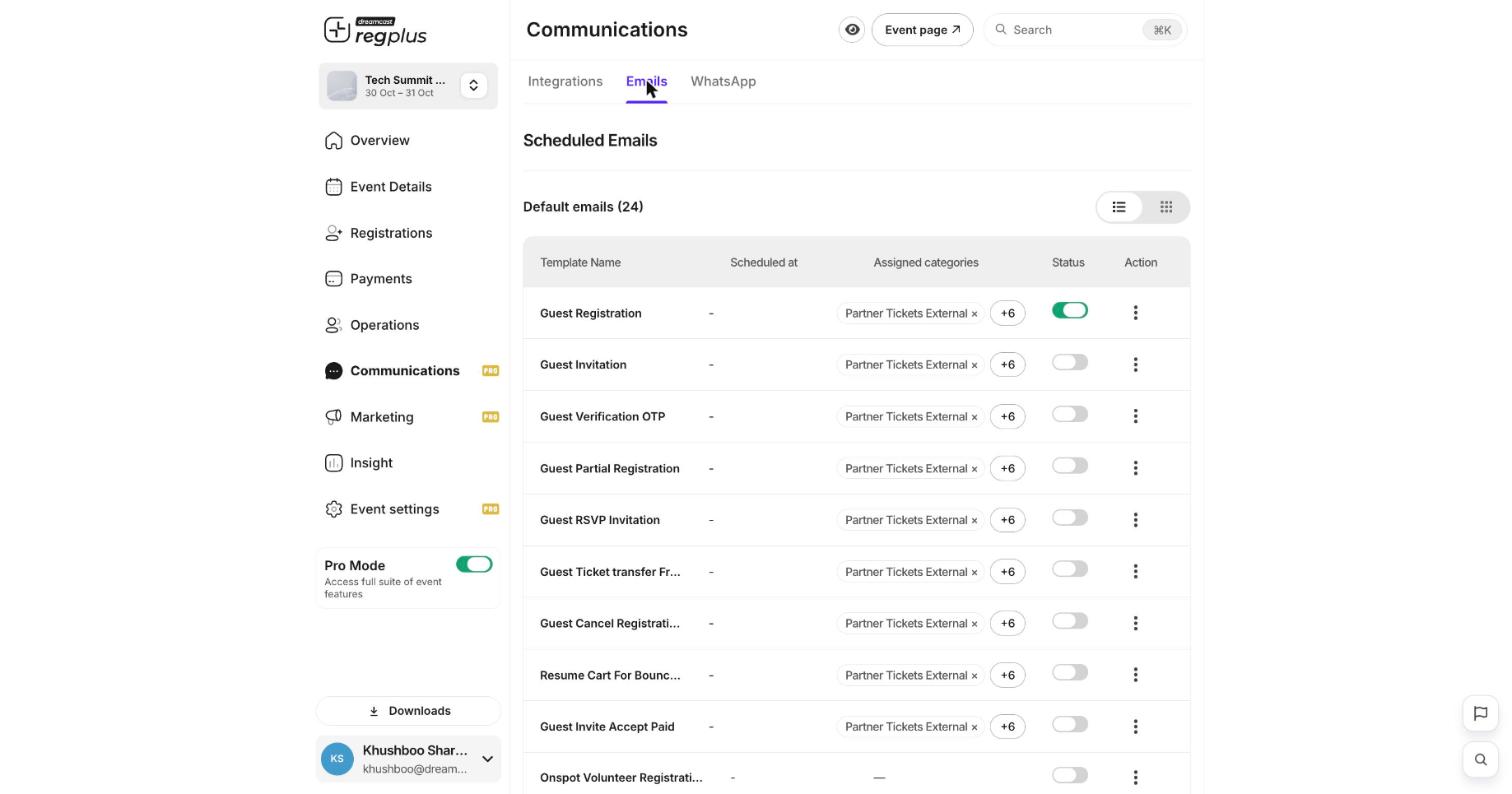1512x794 pixels.
Task: Select the Emails tab
Action: pyautogui.click(x=646, y=82)
